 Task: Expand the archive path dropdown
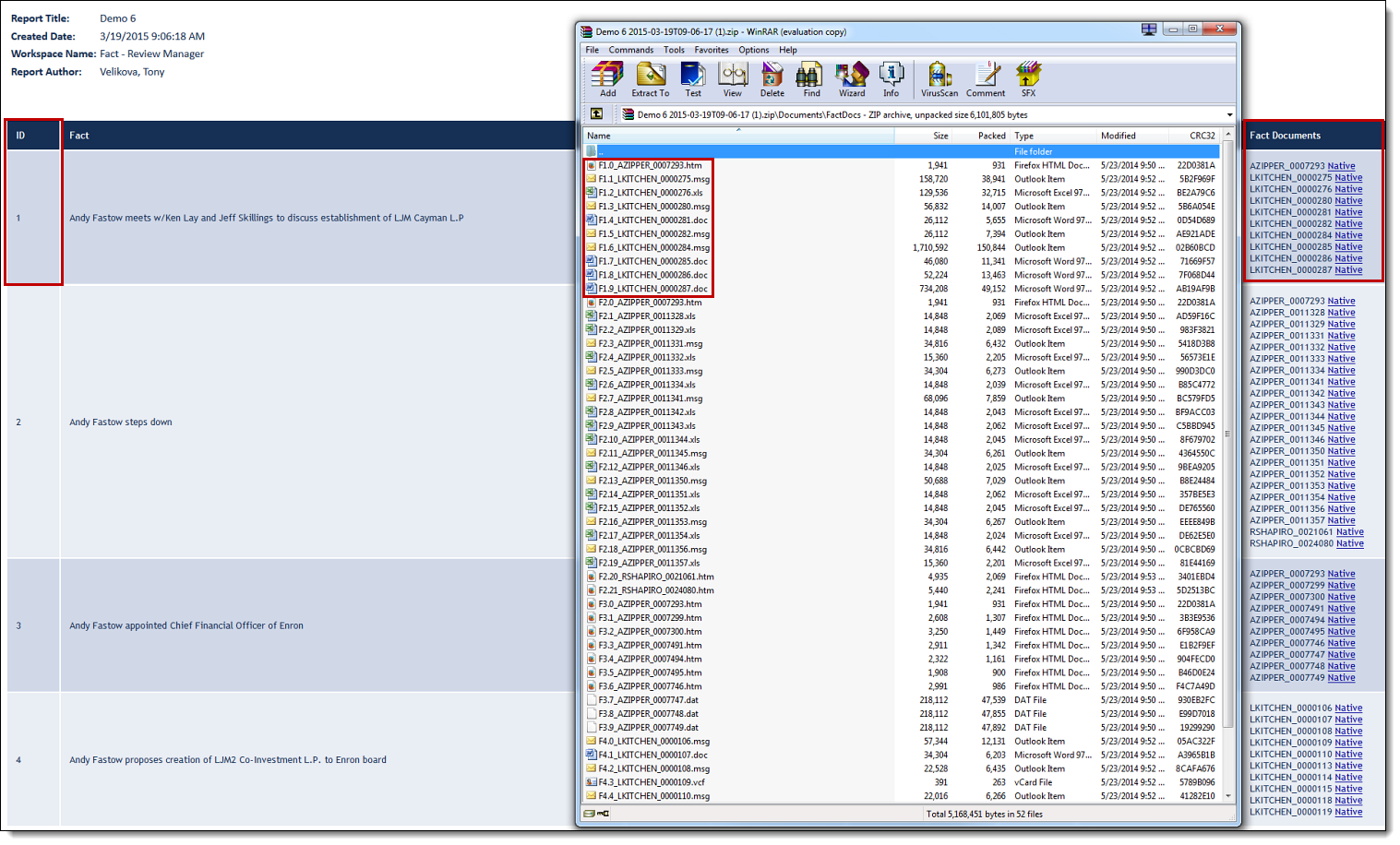tap(1229, 115)
